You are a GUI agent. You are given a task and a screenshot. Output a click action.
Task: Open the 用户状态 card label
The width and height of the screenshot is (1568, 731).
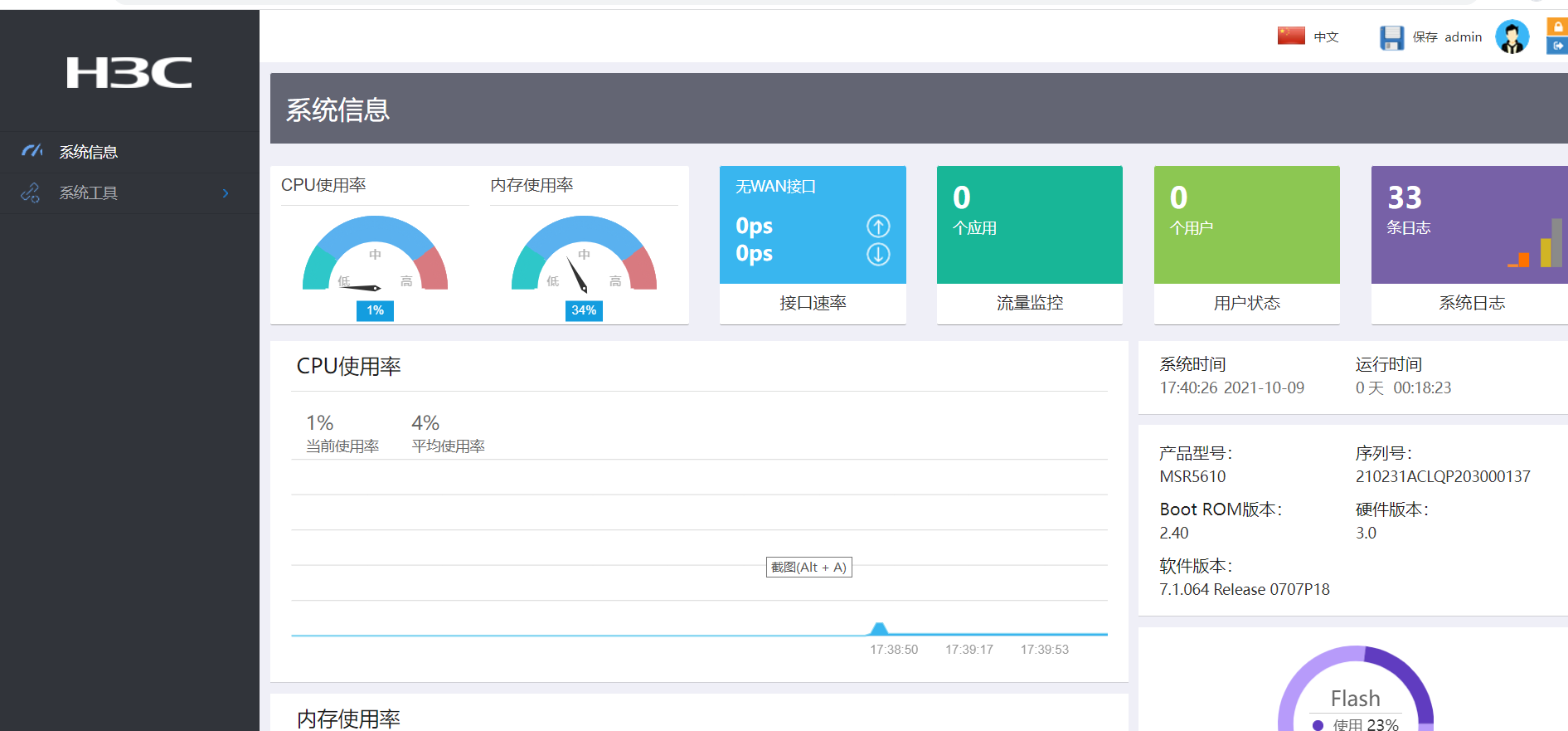tap(1247, 303)
